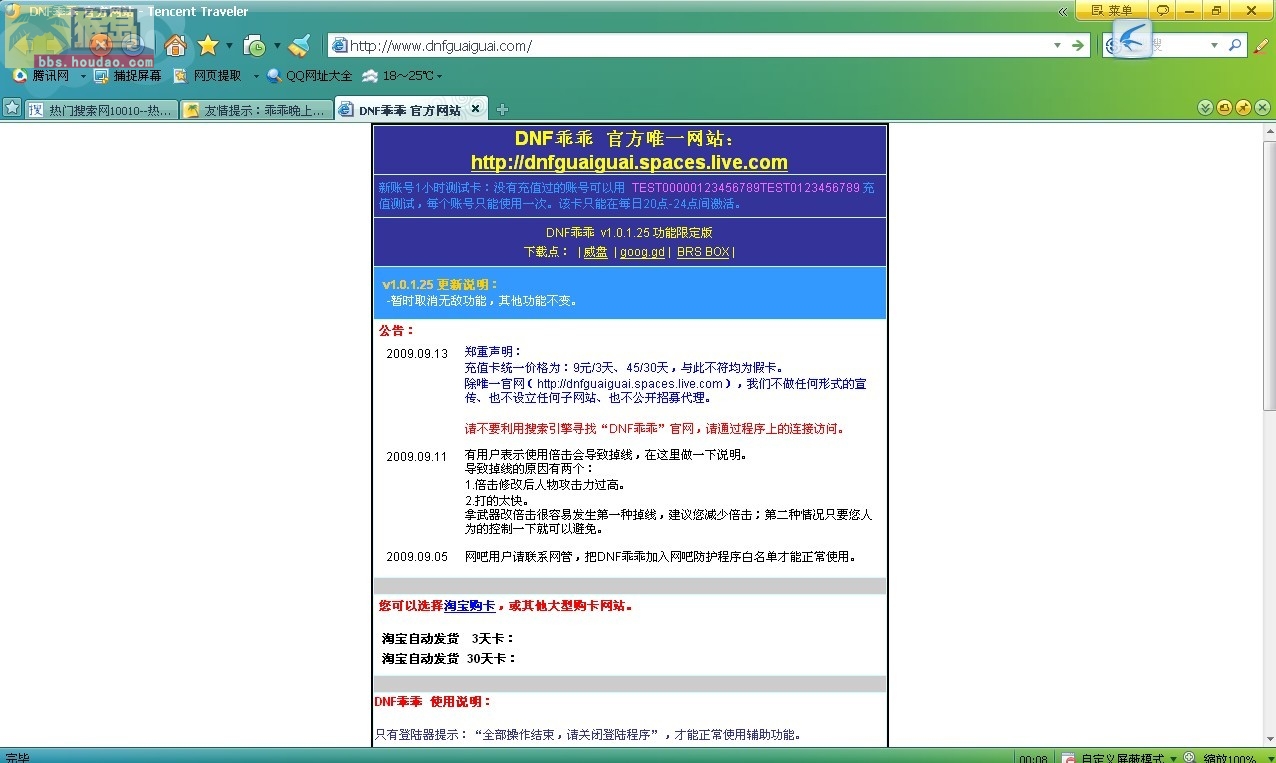Click the search magnifier icon
Screen dimensions: 1276x763
(1235, 45)
